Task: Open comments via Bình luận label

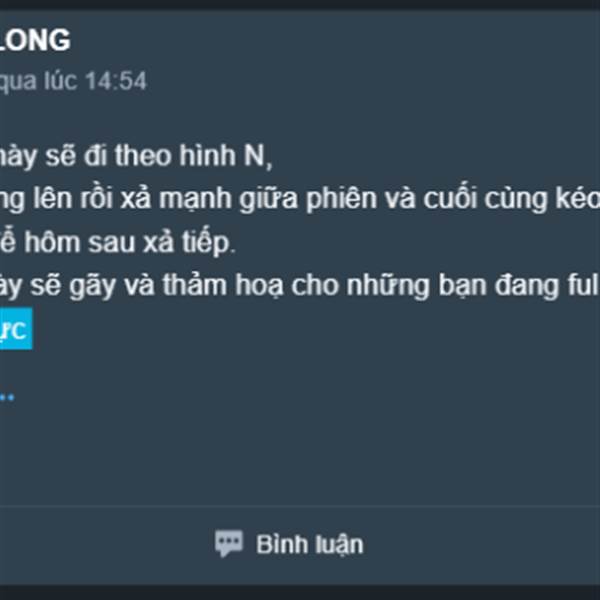Action: click(310, 545)
